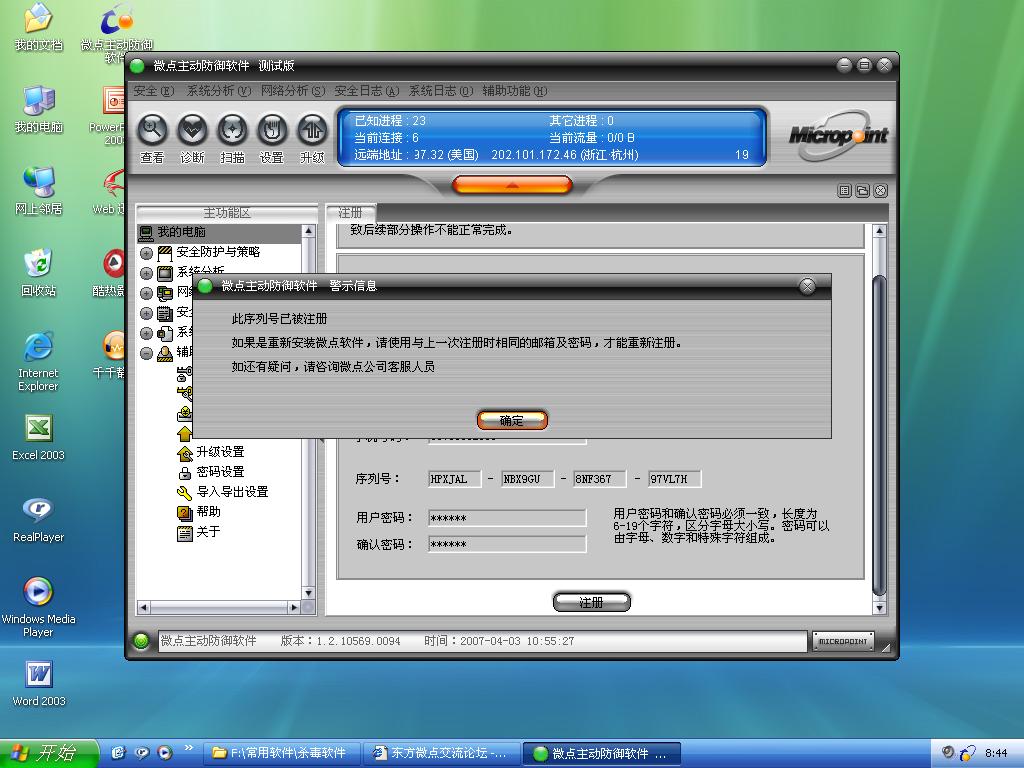Open the 诊断 (Diagnose) toolbar icon
The height and width of the screenshot is (768, 1024).
(193, 131)
